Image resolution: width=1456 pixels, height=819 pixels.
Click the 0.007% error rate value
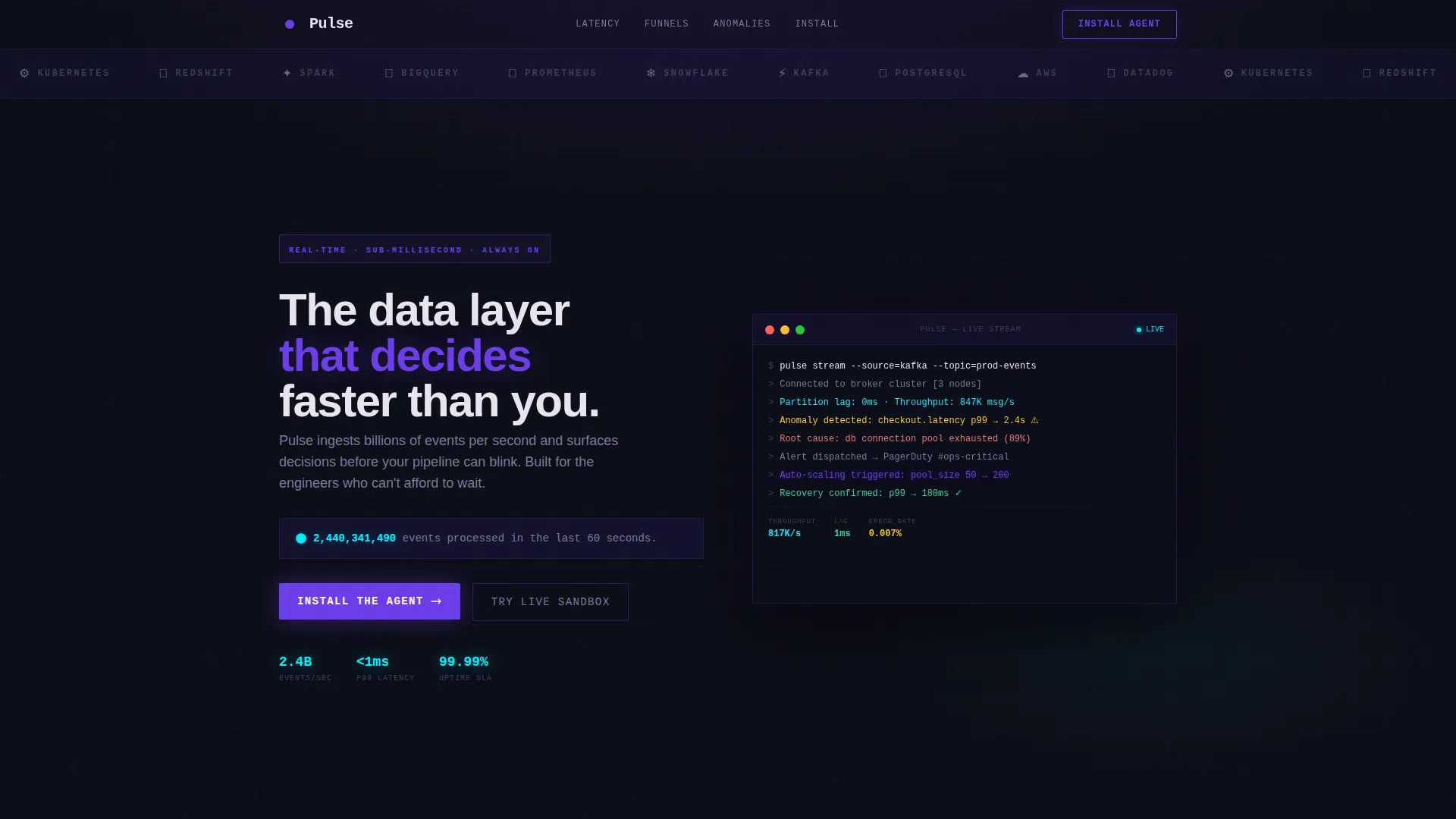pos(885,534)
